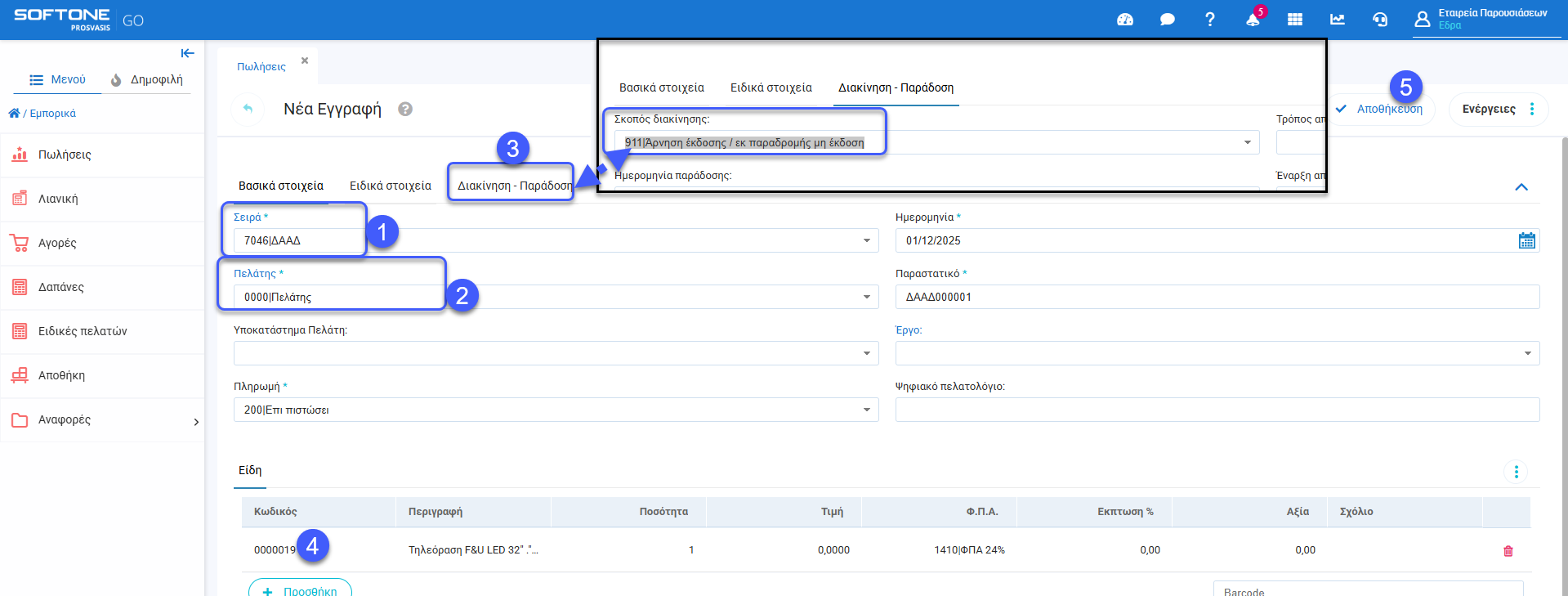Click the dashboard speedometer icon

point(1124,20)
